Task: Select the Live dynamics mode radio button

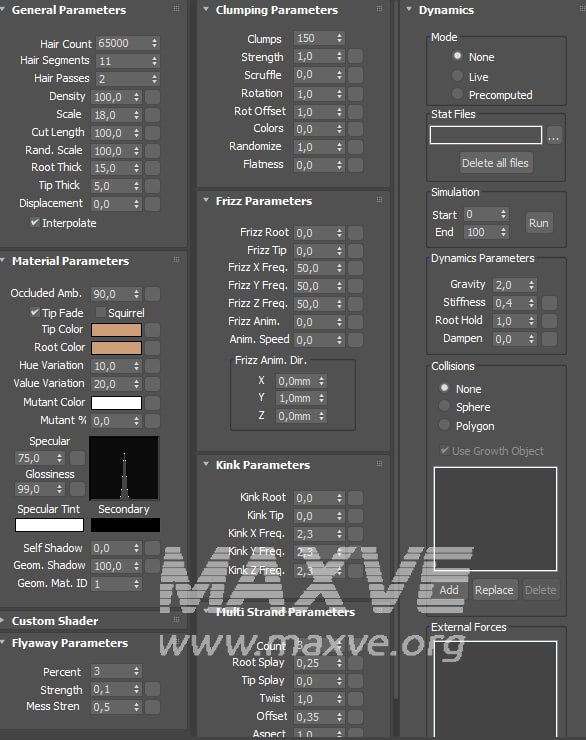Action: pyautogui.click(x=457, y=76)
